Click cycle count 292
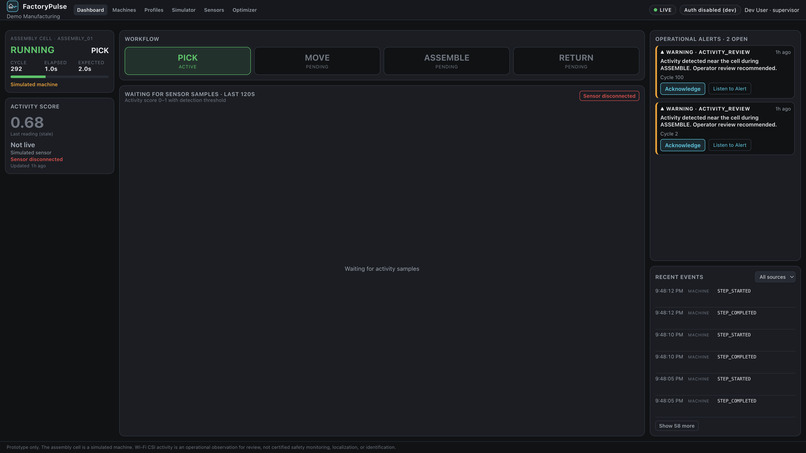This screenshot has height=453, width=806. 16,69
